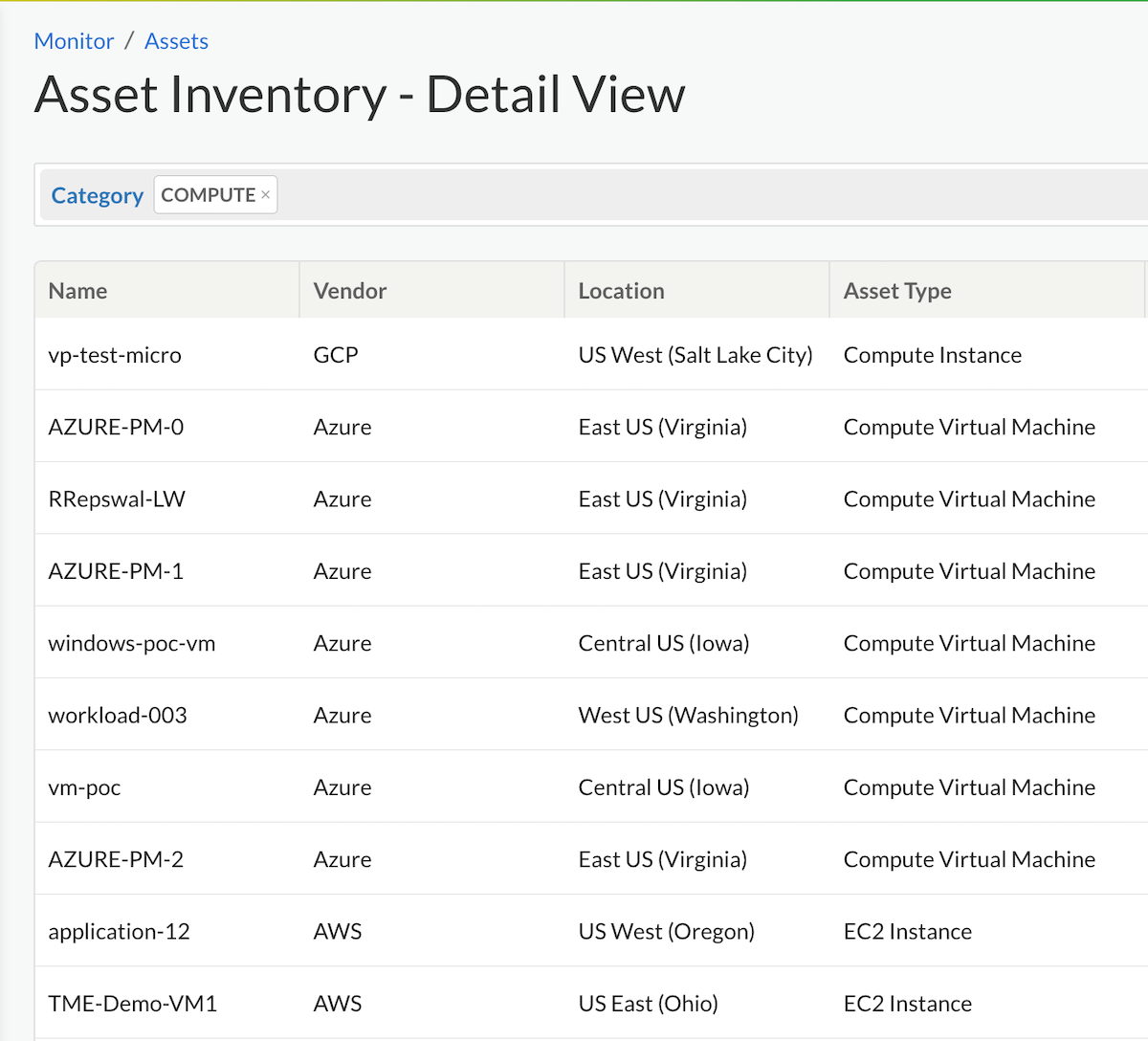Sort by the Vendor column header
The width and height of the screenshot is (1148, 1041).
[x=350, y=291]
